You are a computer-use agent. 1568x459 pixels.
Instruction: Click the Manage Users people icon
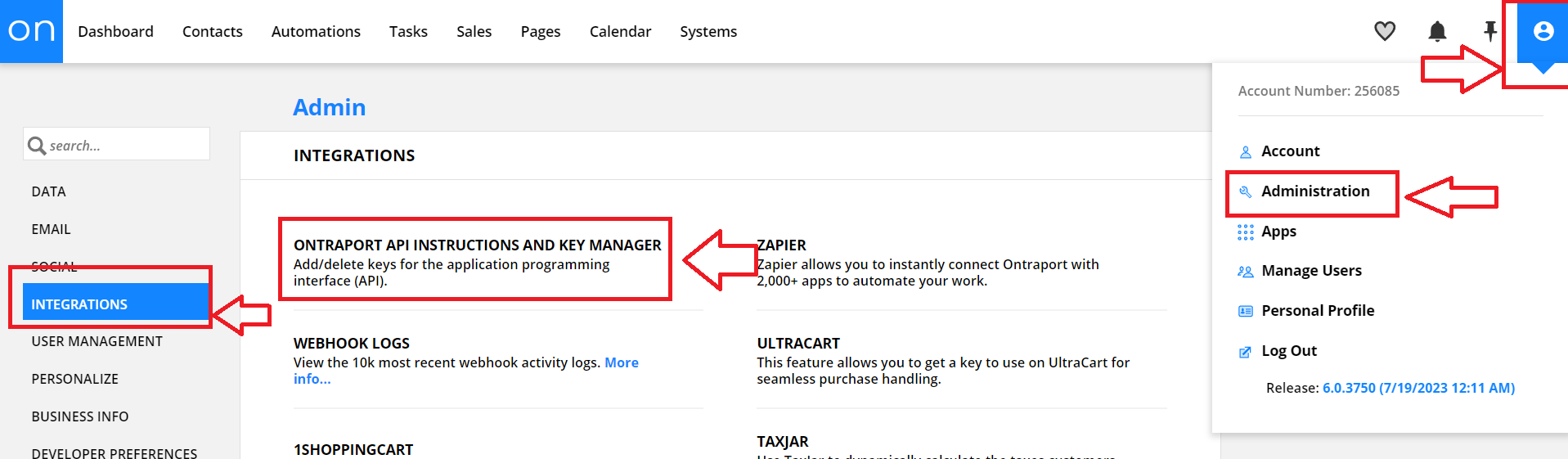tap(1246, 272)
